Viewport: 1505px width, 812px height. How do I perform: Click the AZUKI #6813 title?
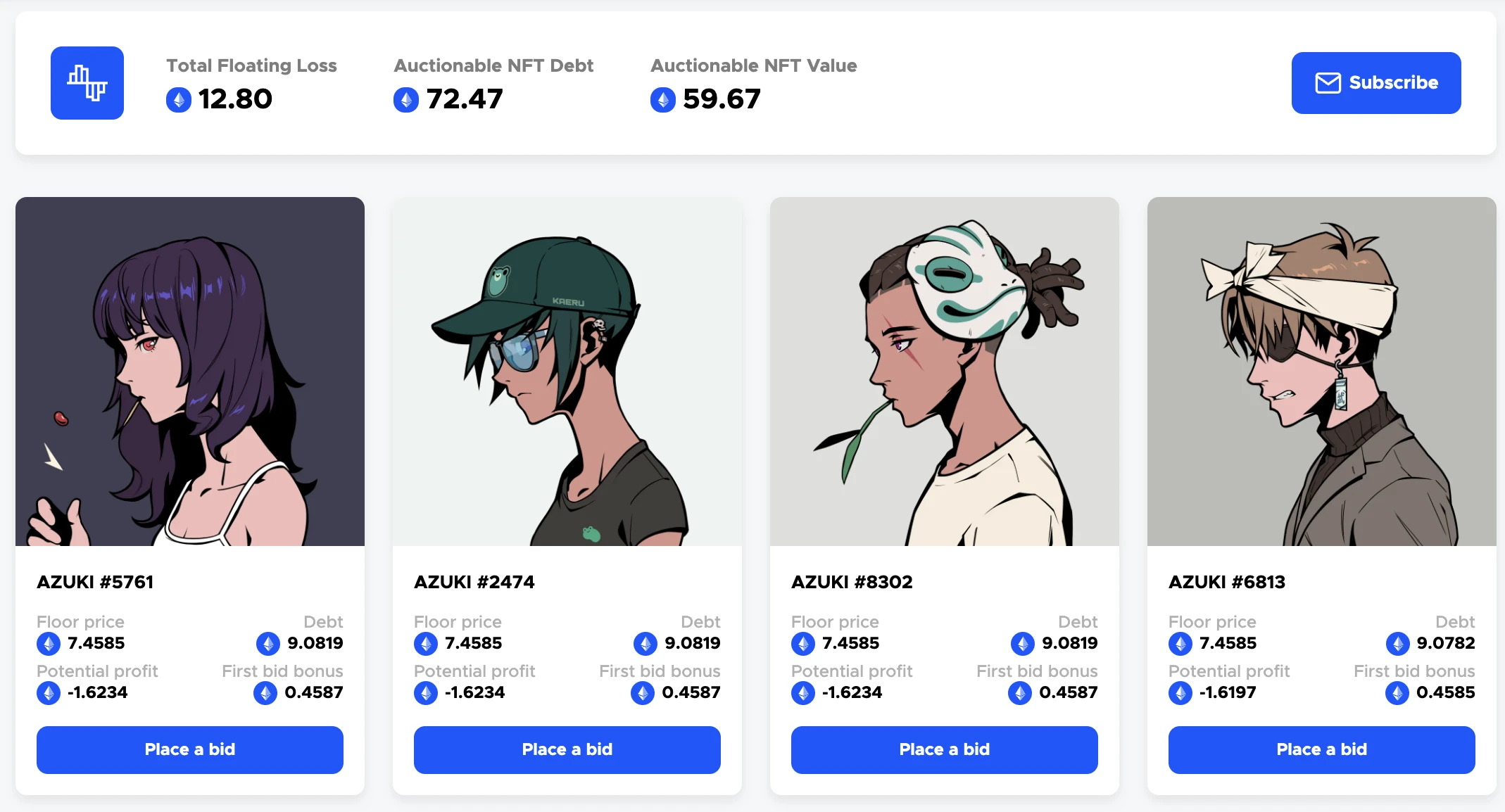(x=1227, y=582)
